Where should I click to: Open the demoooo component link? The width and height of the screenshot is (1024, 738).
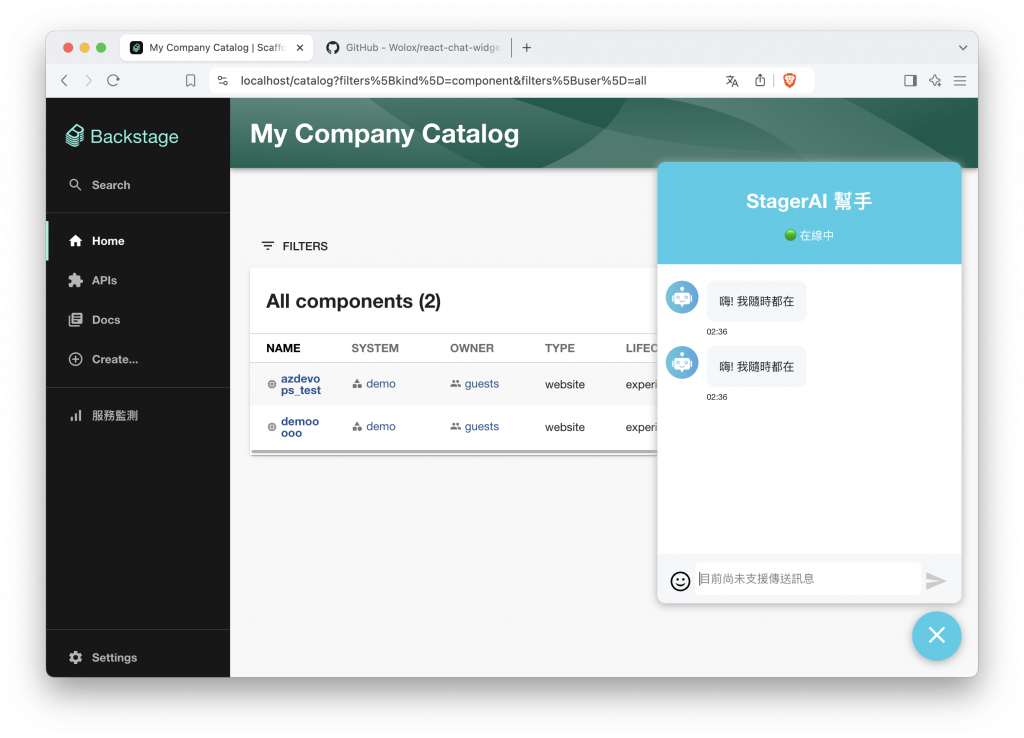click(300, 427)
